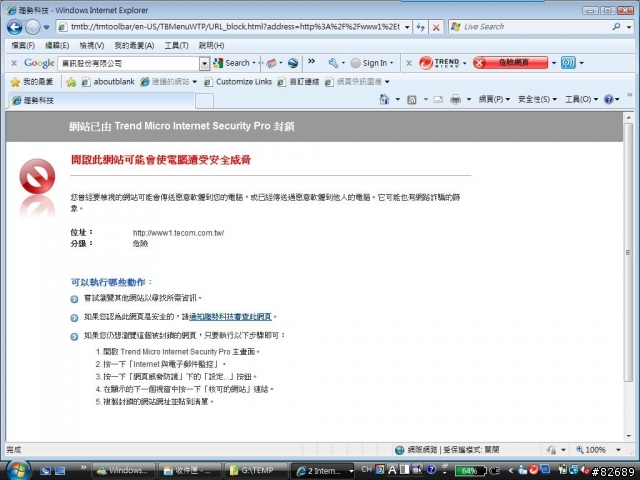640x480 pixels.
Task: Refresh the page with the refresh icon
Action: 420,27
